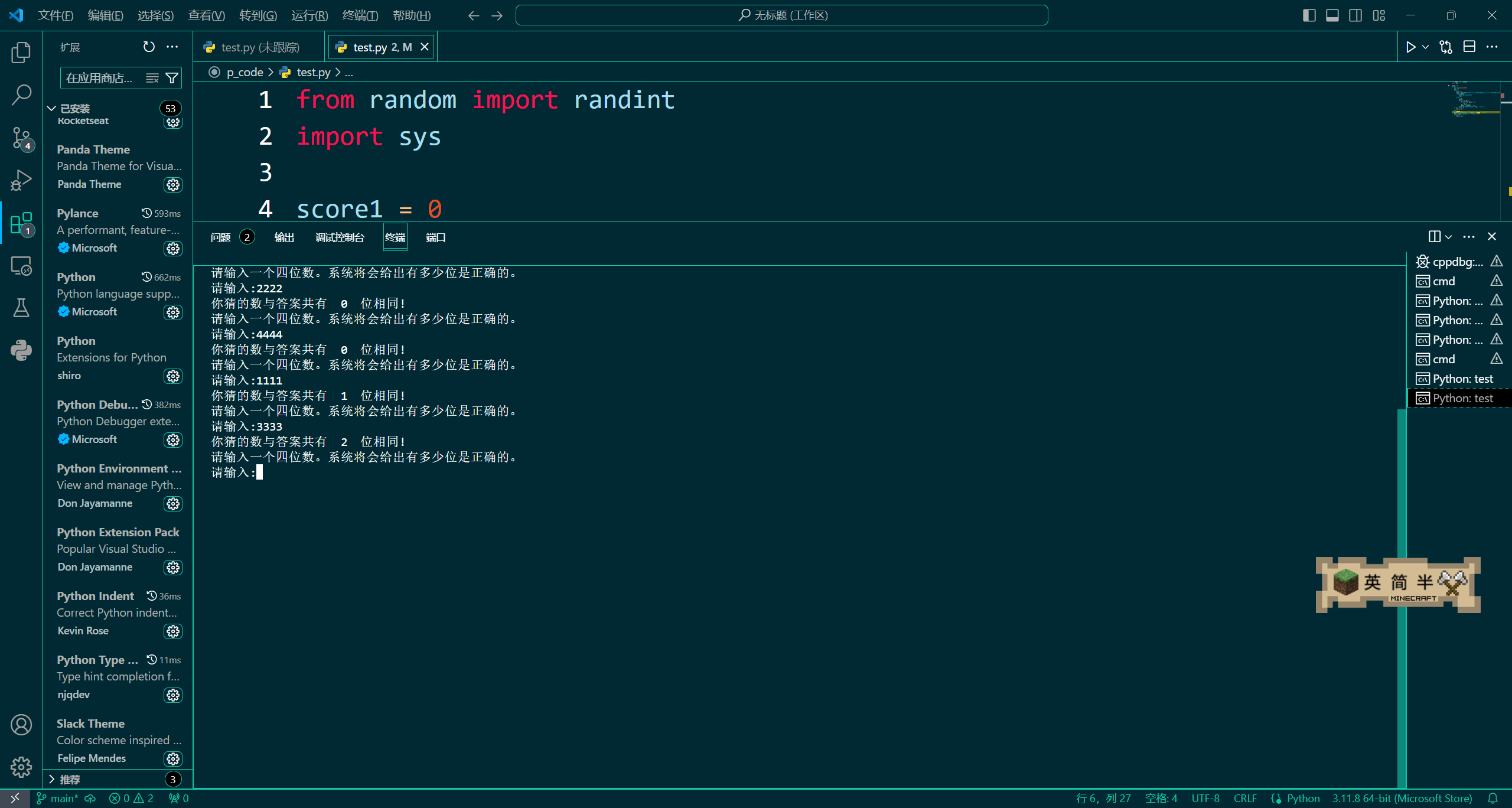This screenshot has width=1512, height=808.
Task: Open Source Control view with 4 changes
Action: tap(21, 138)
